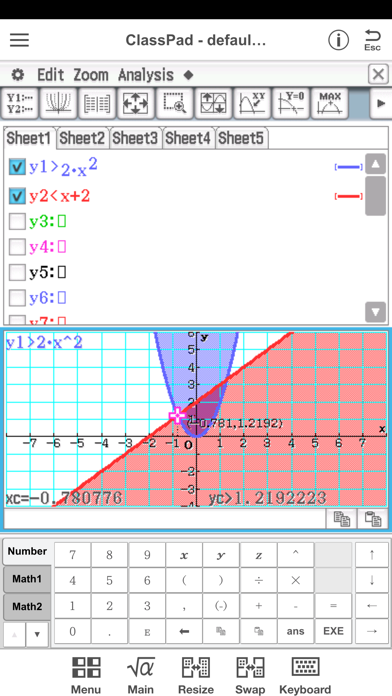The width and height of the screenshot is (392, 696).
Task: Tap the ans key
Action: pyautogui.click(x=296, y=631)
